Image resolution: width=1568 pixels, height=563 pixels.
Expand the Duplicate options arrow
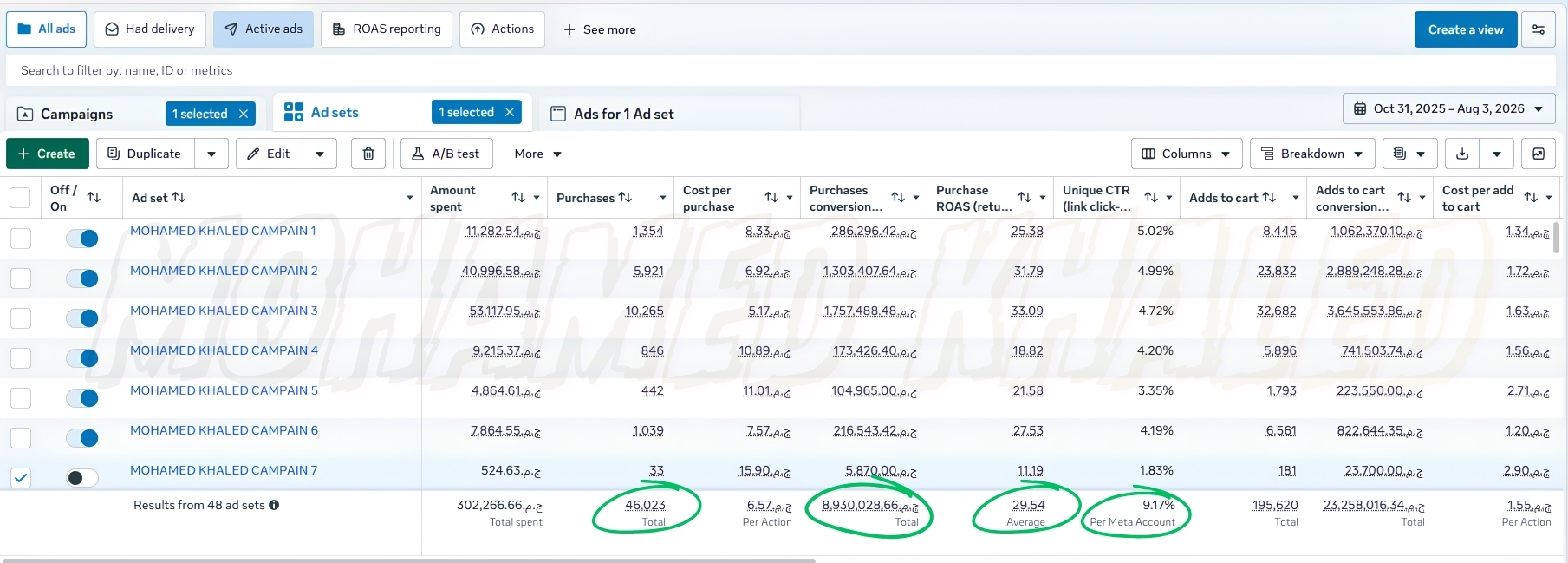tap(211, 154)
